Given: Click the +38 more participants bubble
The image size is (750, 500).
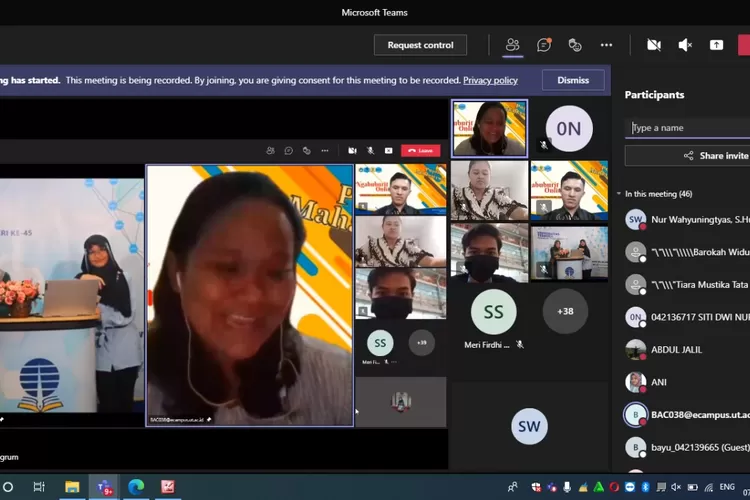Looking at the screenshot, I should (x=565, y=311).
